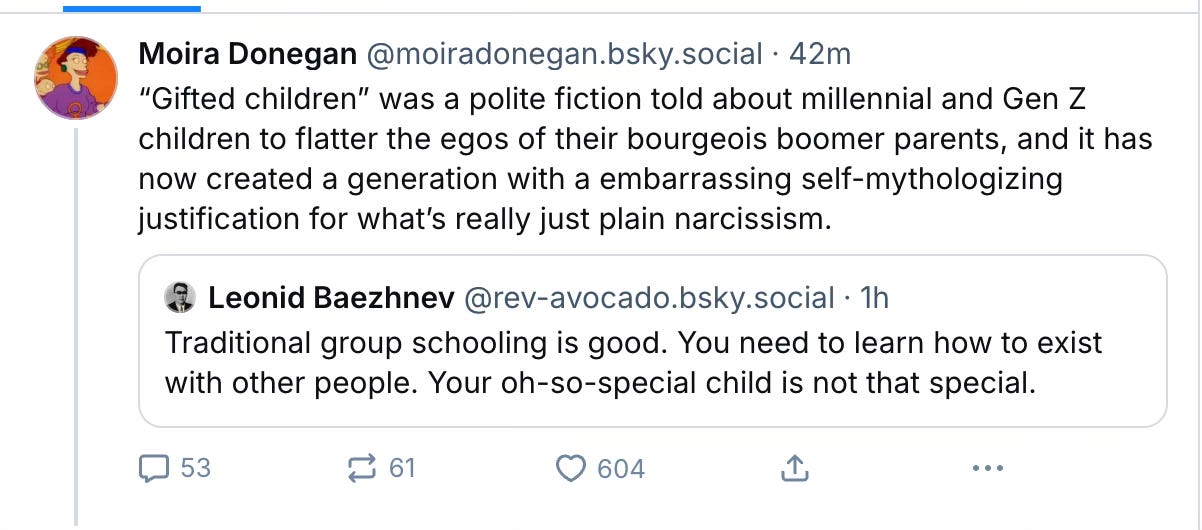Click the vertical thread line below the avatar
The width and height of the screenshot is (1202, 530).
(x=77, y=330)
